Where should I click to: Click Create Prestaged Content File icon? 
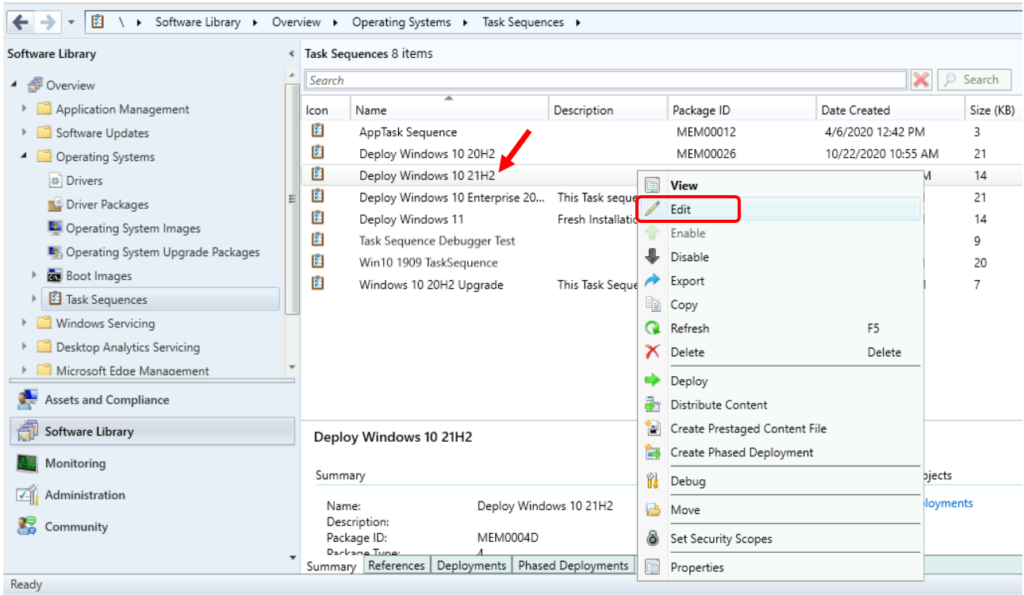(x=652, y=428)
